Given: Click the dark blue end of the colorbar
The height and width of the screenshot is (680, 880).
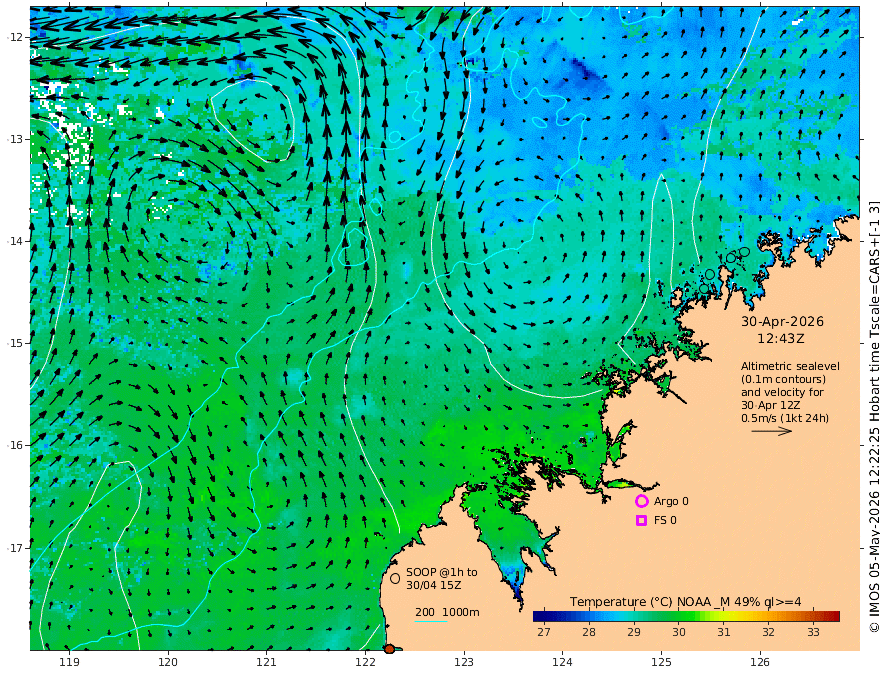Looking at the screenshot, I should 540,617.
